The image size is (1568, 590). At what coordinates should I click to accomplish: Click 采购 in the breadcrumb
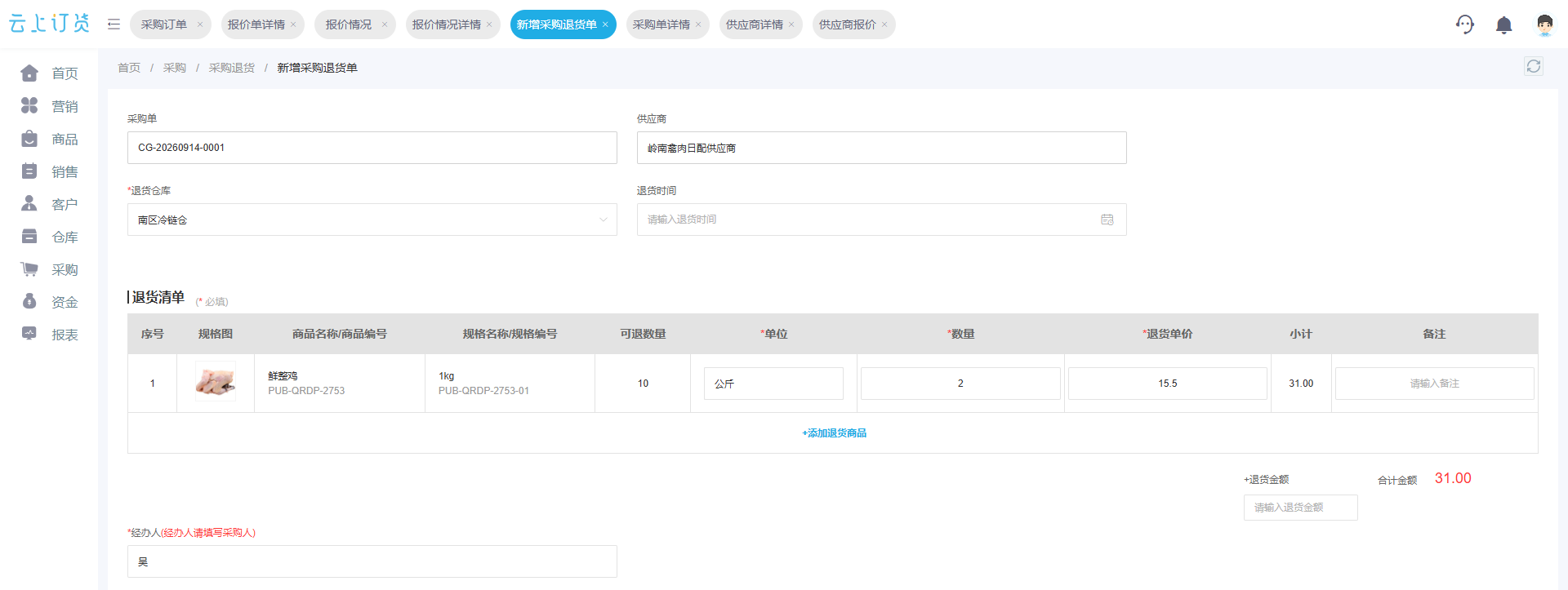pyautogui.click(x=175, y=68)
